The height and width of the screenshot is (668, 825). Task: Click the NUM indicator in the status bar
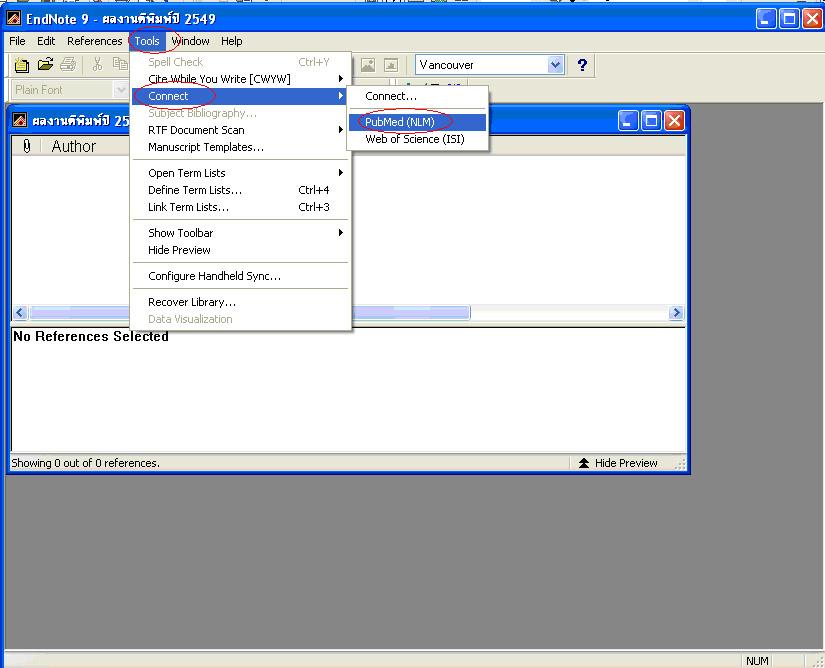(757, 661)
